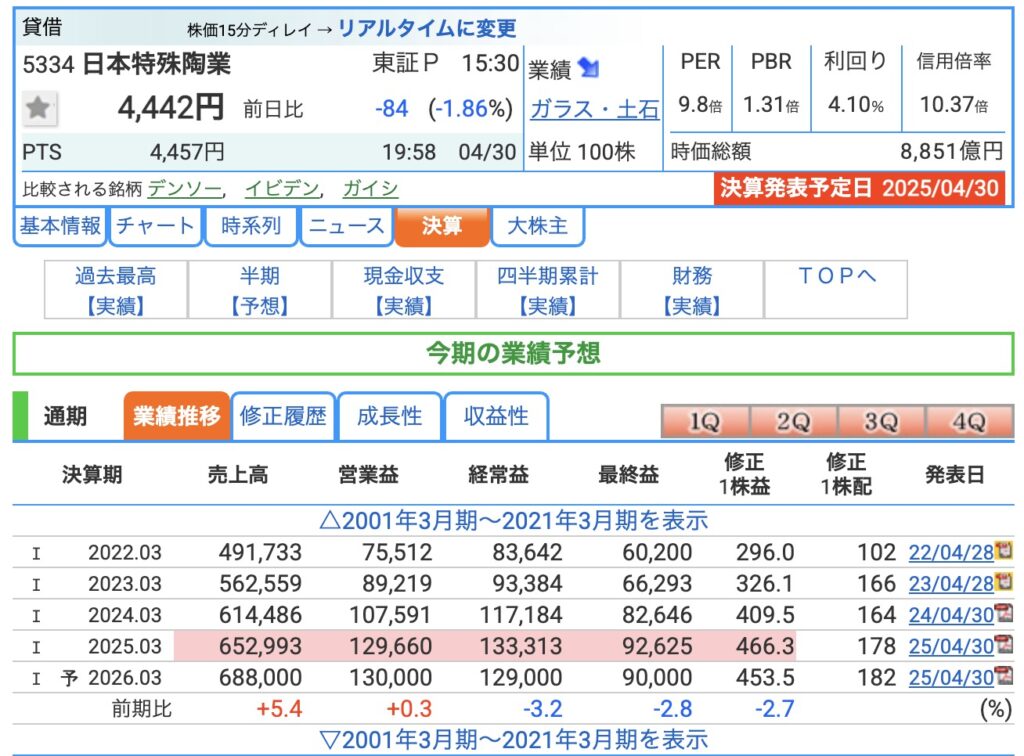Switch to the 修正履歴 tab
This screenshot has width=1024, height=756.
click(x=283, y=416)
